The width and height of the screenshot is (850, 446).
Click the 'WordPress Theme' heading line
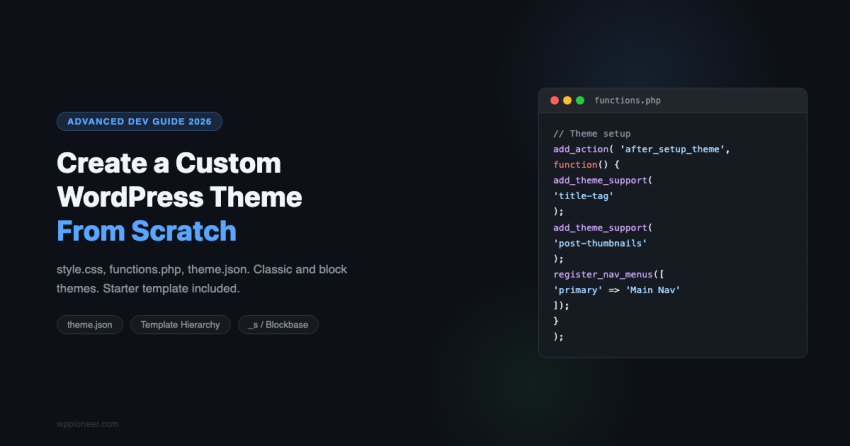[179, 197]
